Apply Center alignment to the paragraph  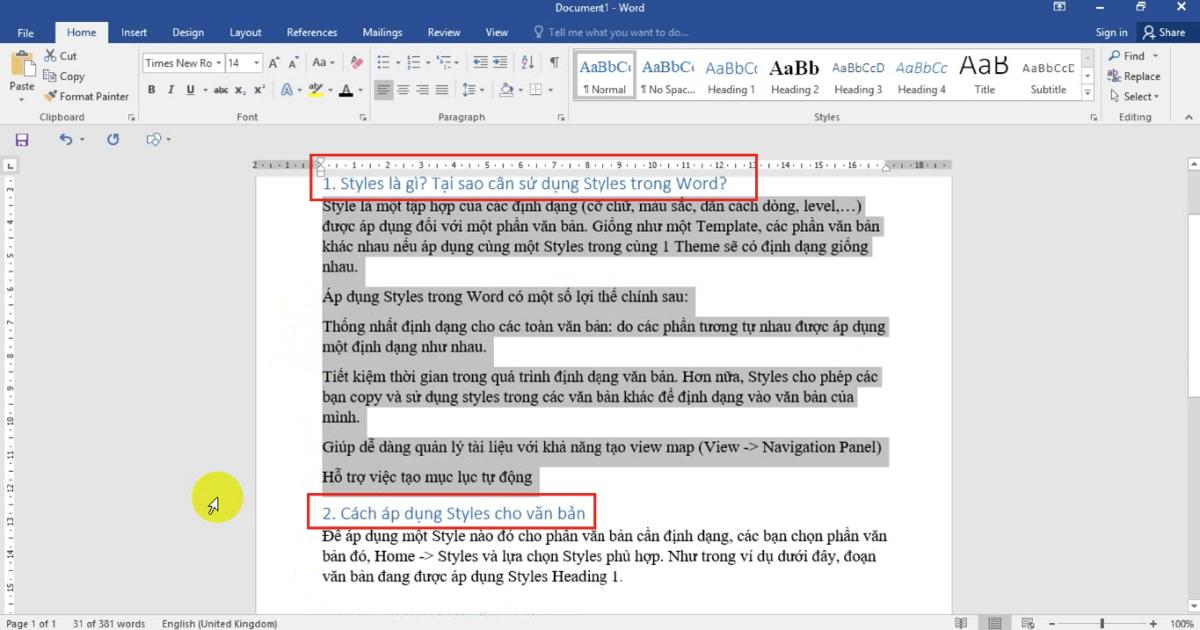click(x=403, y=89)
